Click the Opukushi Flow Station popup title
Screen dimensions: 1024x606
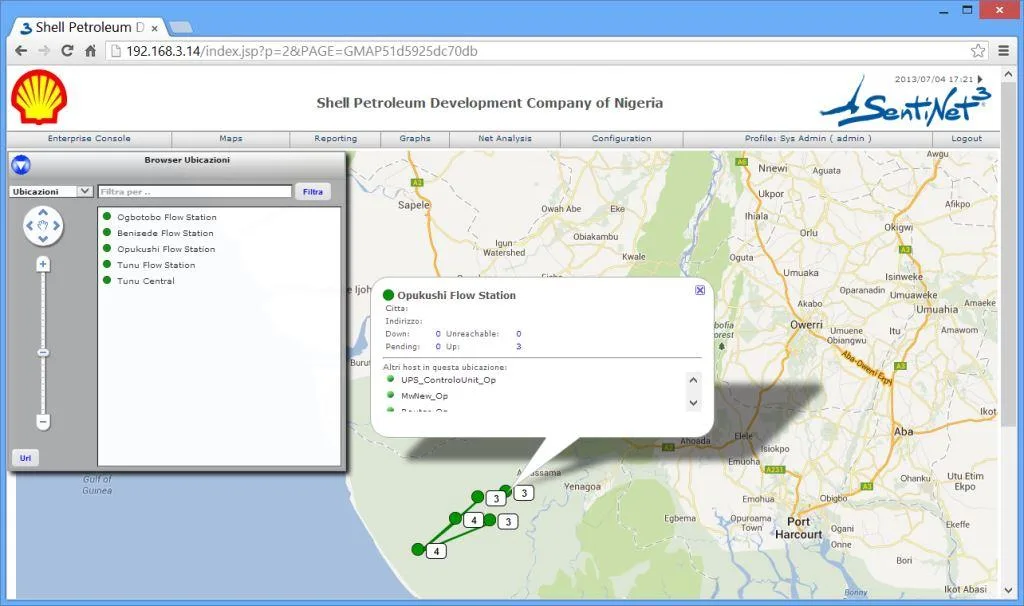(x=456, y=295)
